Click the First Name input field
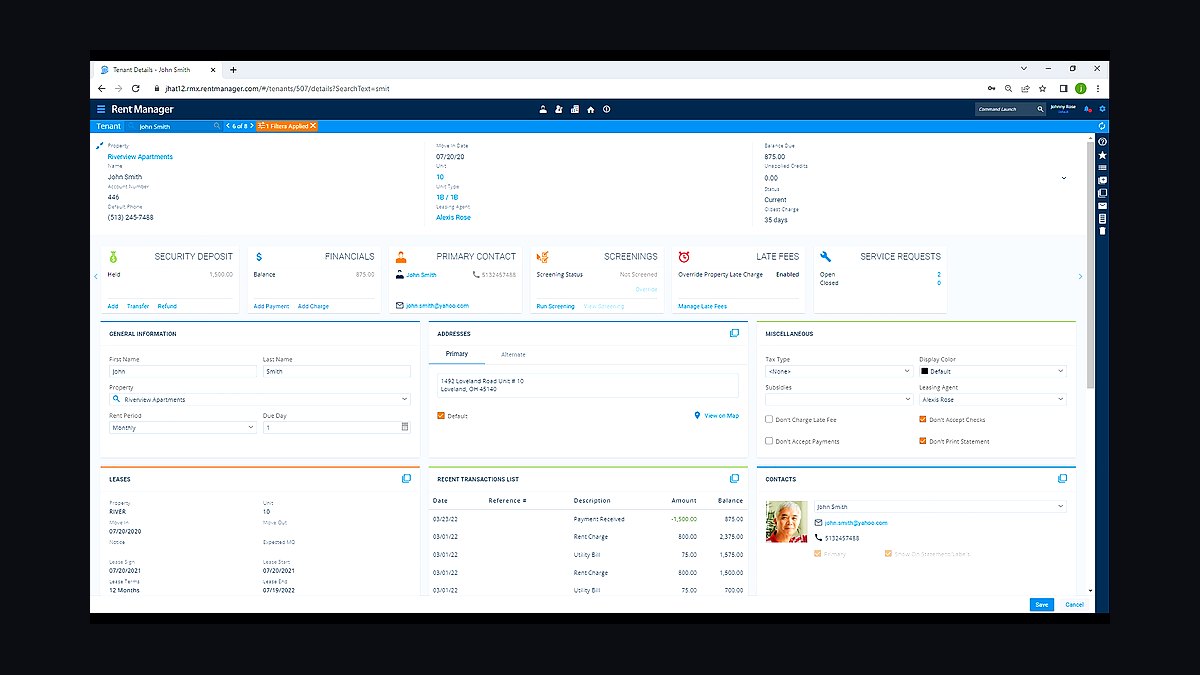Screen dimensions: 1200x675 click(183, 371)
